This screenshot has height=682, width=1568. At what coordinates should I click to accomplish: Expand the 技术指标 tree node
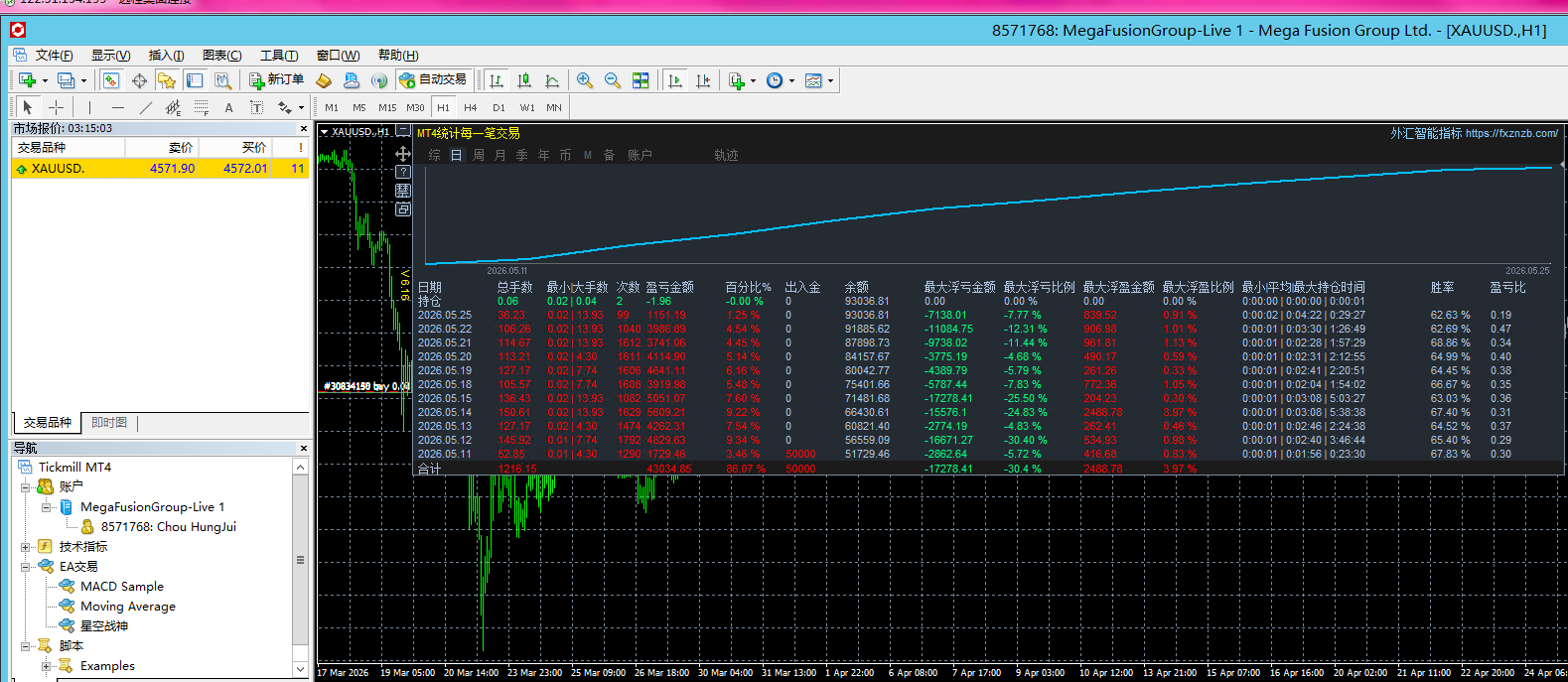26,547
